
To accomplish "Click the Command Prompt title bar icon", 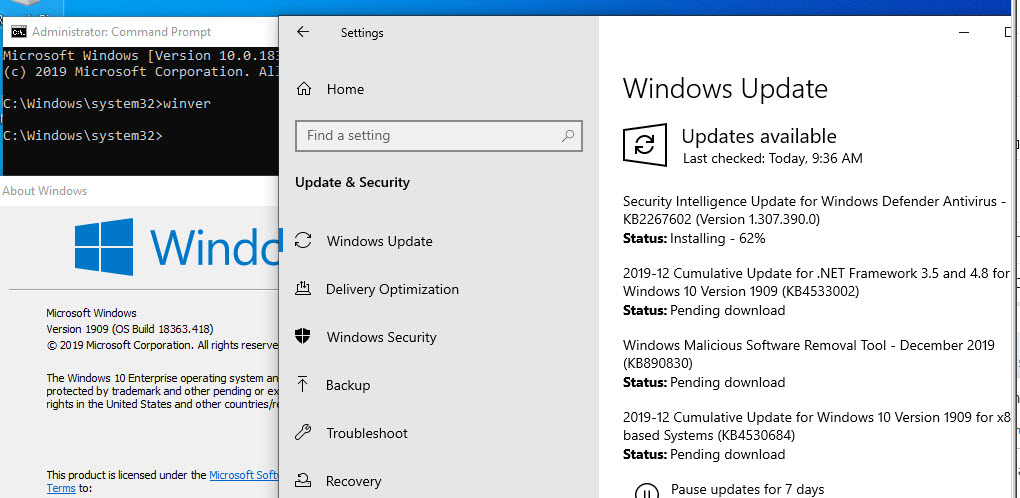I will click(x=19, y=31).
